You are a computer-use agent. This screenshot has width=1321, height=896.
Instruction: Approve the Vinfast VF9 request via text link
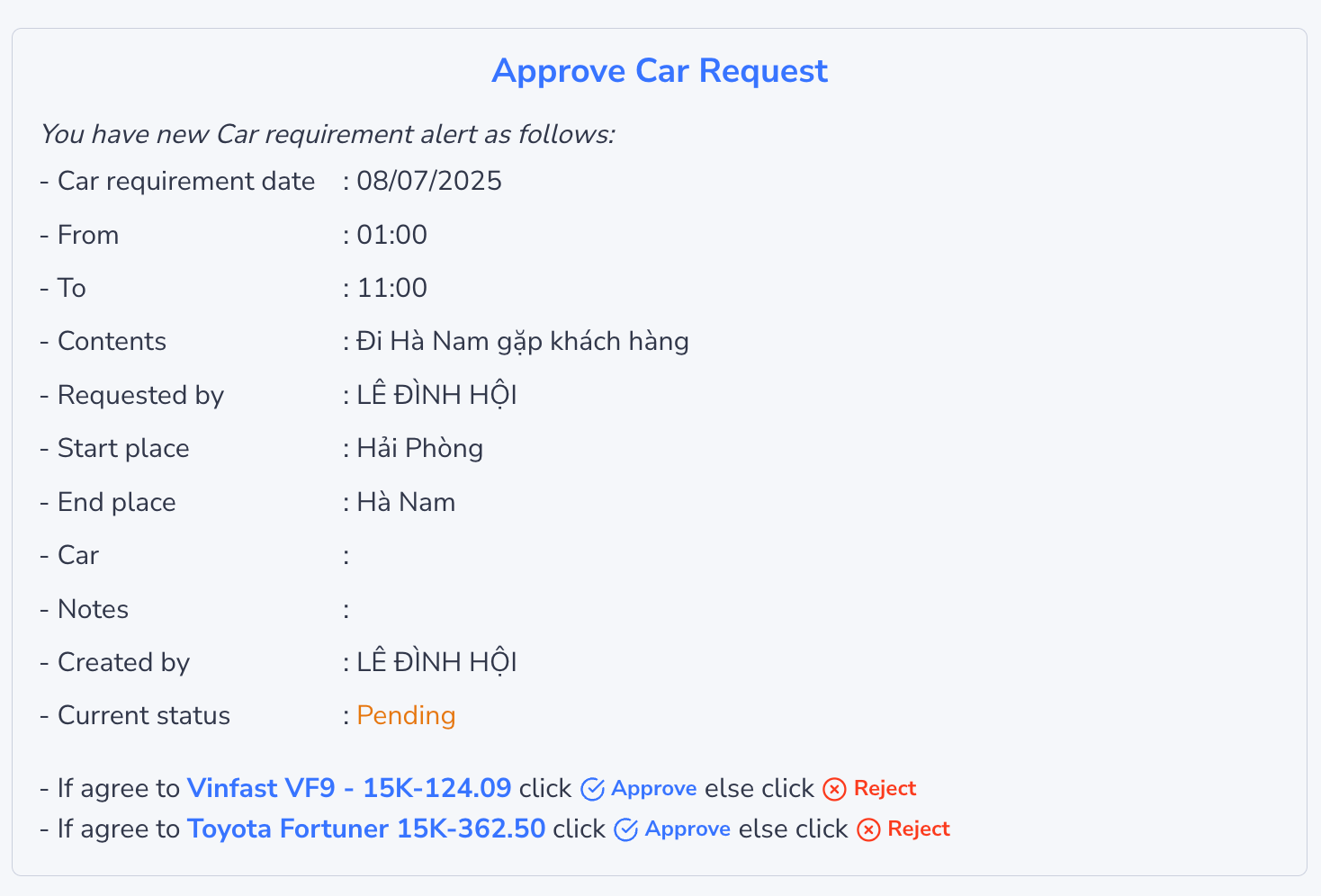(x=653, y=788)
